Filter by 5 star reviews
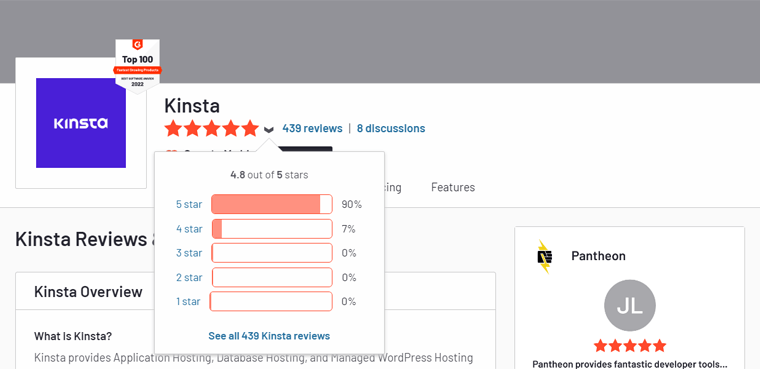The image size is (760, 369). click(189, 205)
